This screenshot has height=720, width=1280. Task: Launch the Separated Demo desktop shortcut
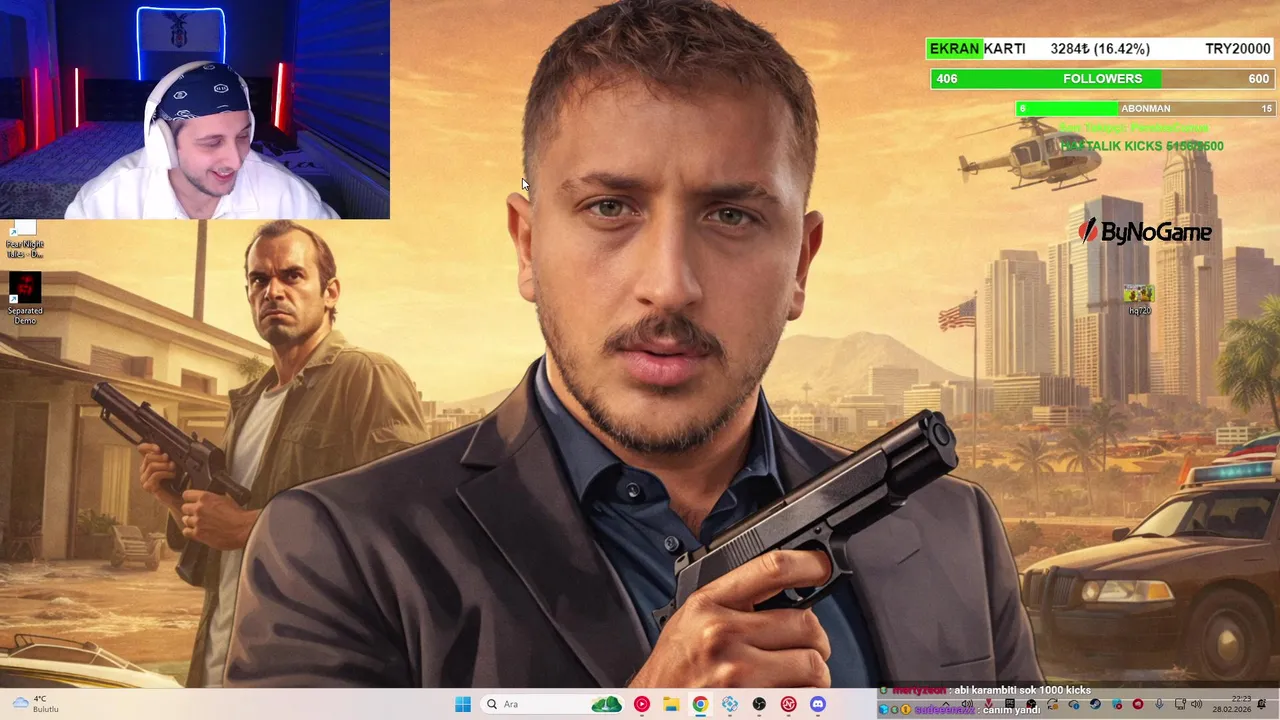[x=25, y=299]
